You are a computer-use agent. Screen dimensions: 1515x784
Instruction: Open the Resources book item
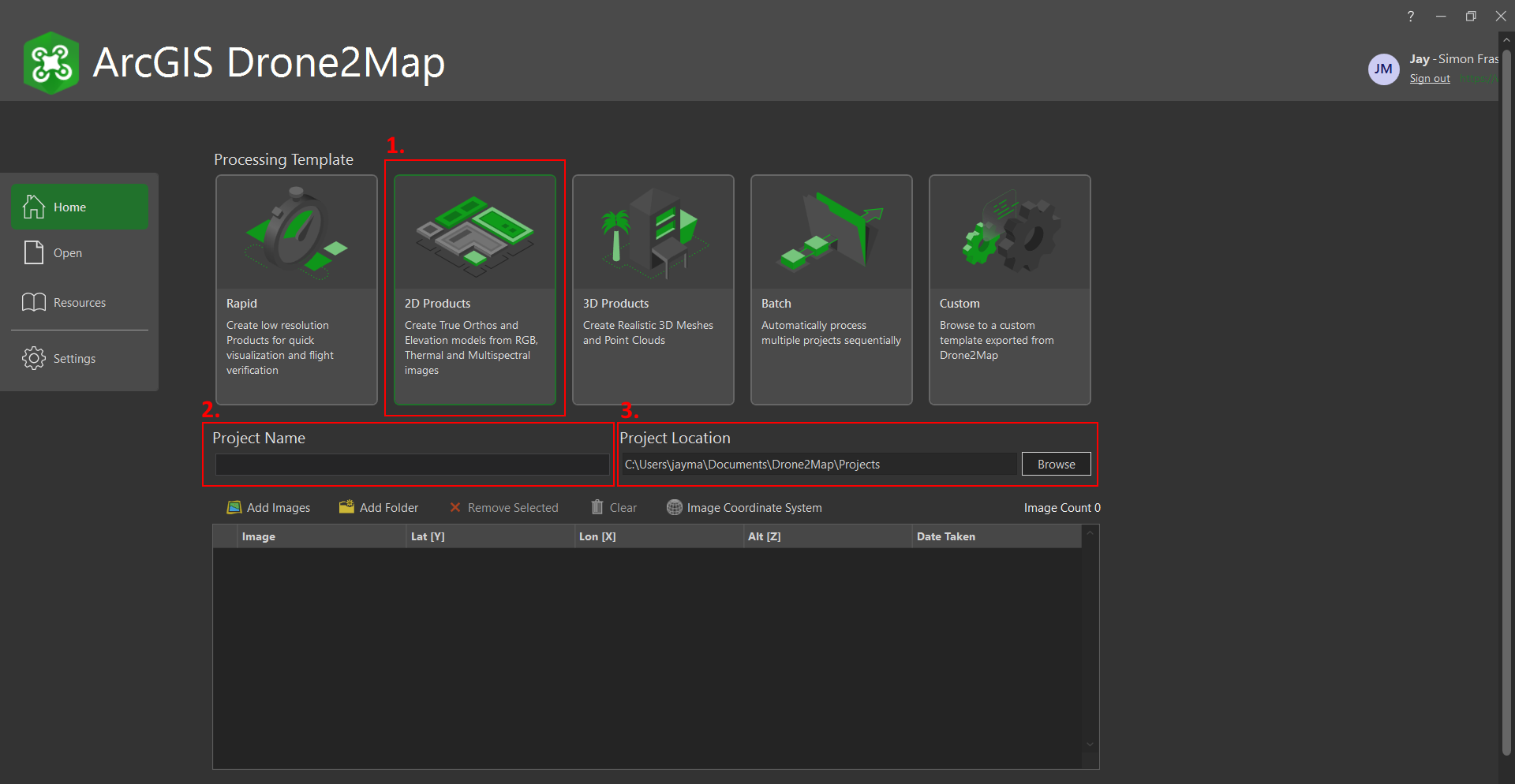tap(34, 302)
